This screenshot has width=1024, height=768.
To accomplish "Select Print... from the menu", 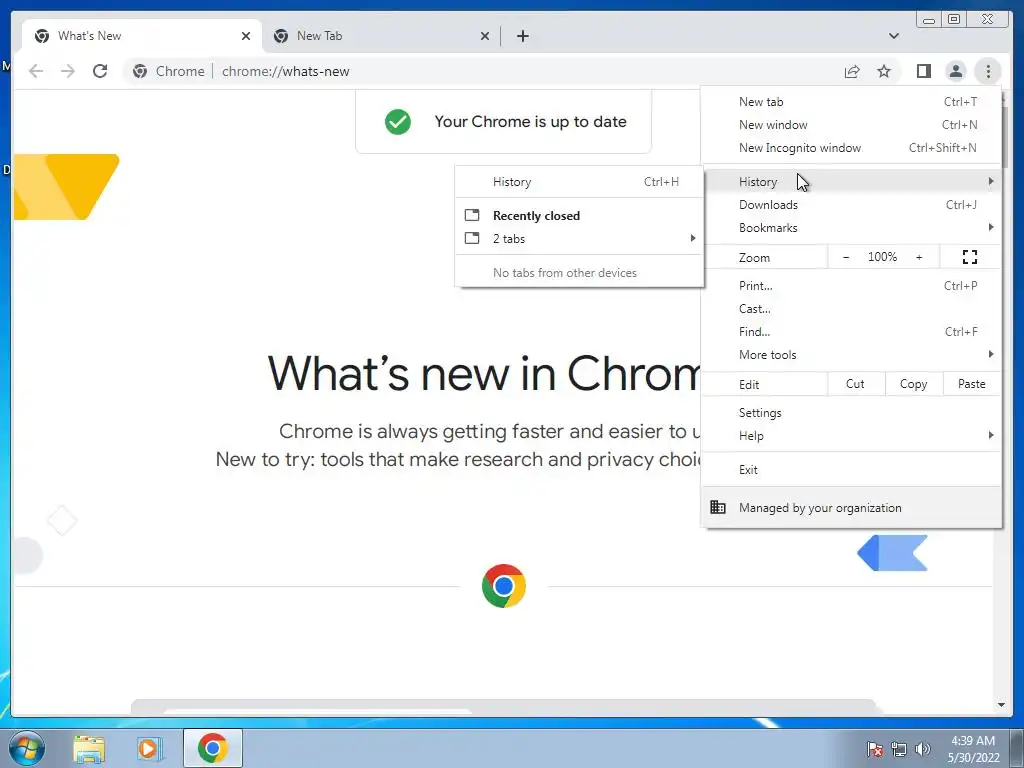I will [x=852, y=286].
